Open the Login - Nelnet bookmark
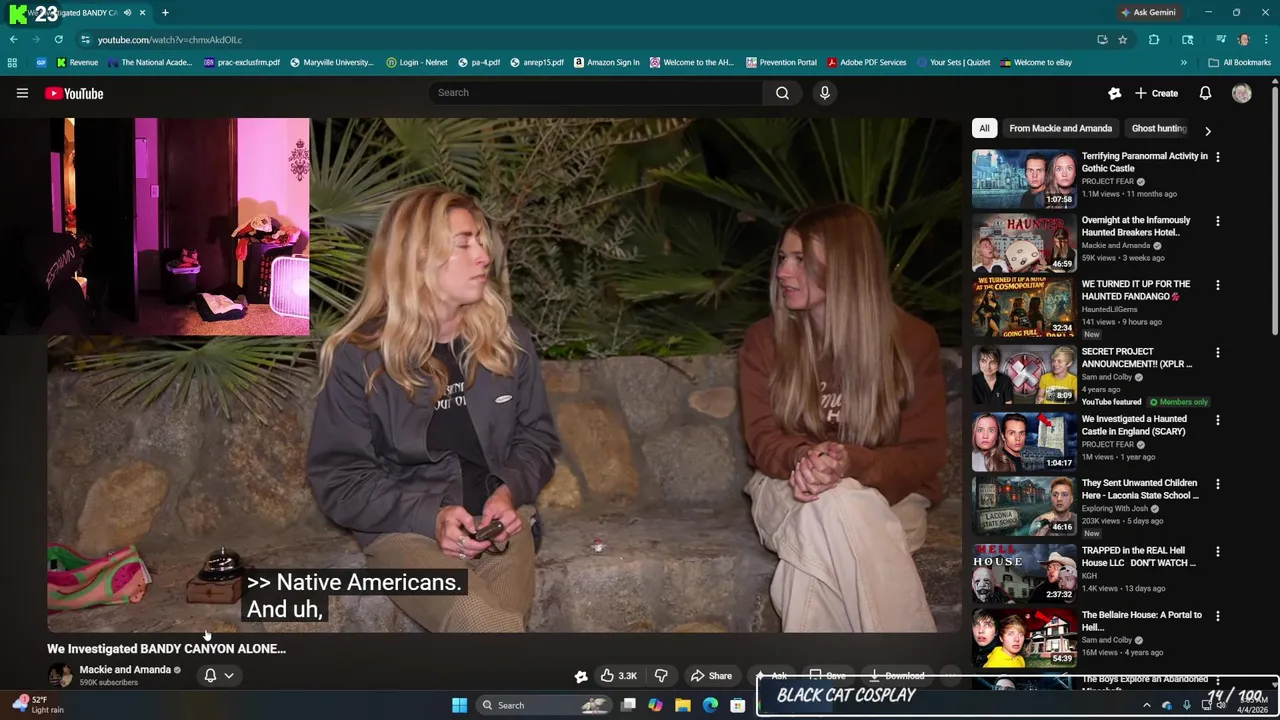Viewport: 1280px width, 720px height. pos(416,62)
